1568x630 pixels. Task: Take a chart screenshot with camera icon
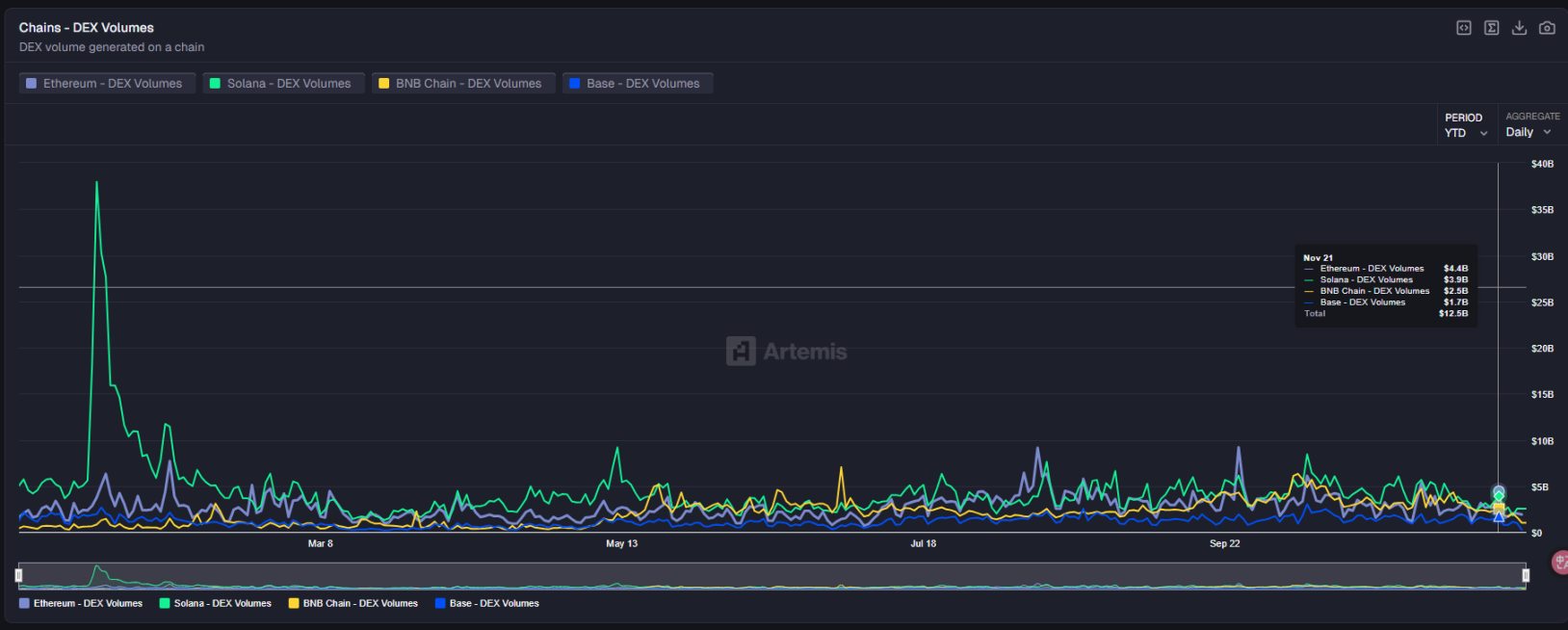[1547, 28]
